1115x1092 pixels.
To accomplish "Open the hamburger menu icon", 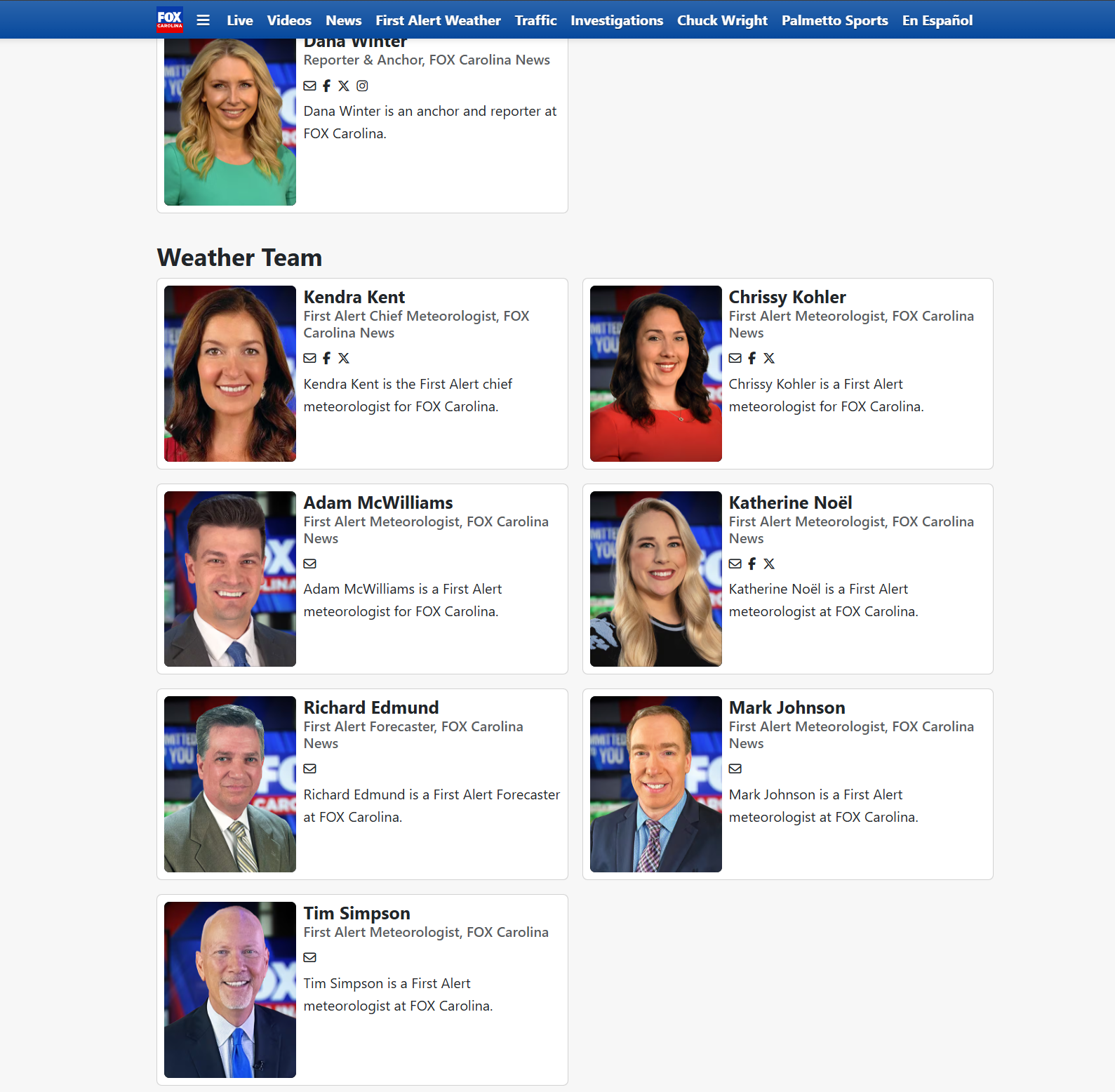I will (203, 20).
